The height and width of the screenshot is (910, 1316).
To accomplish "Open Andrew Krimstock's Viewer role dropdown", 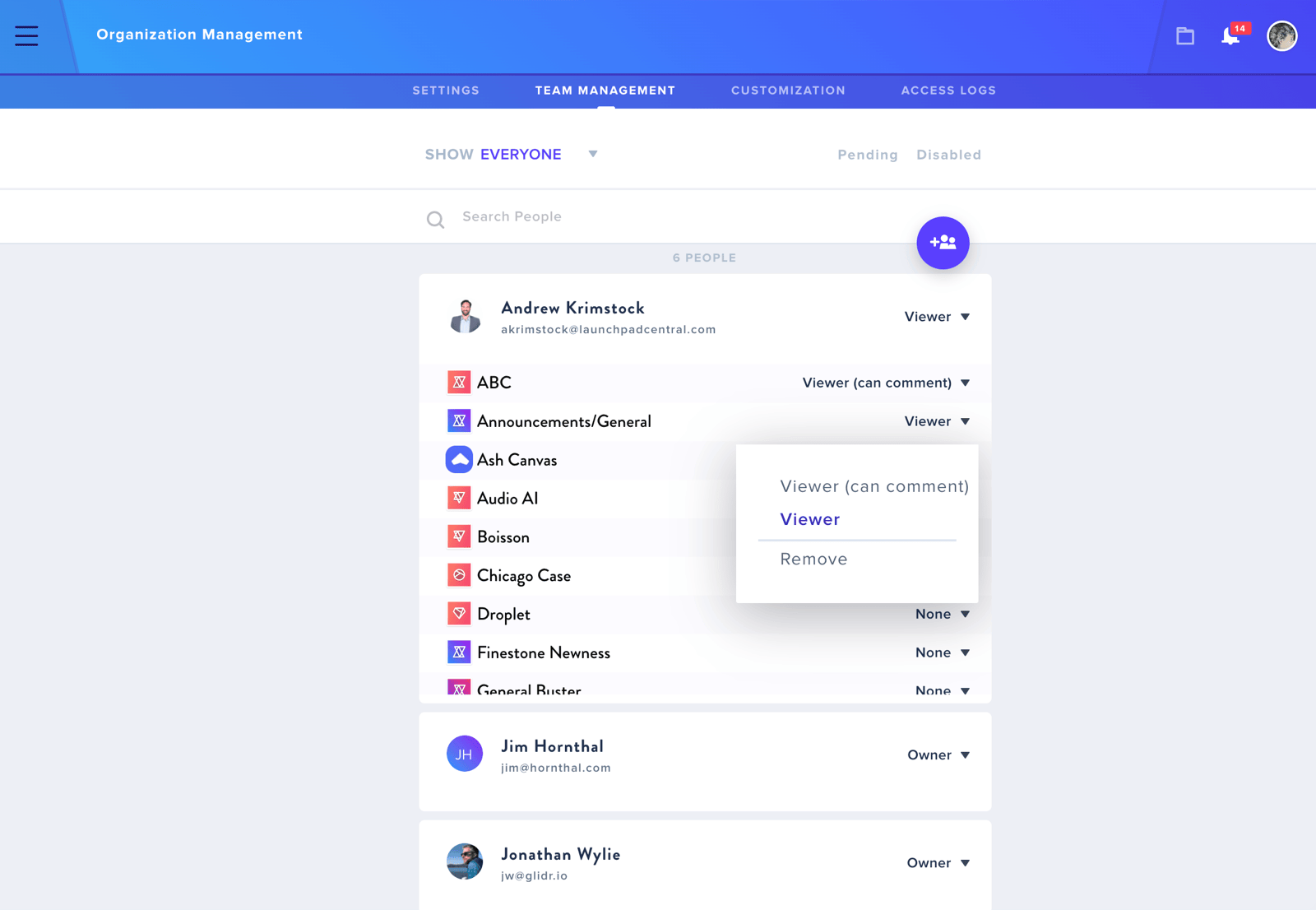I will [x=937, y=317].
